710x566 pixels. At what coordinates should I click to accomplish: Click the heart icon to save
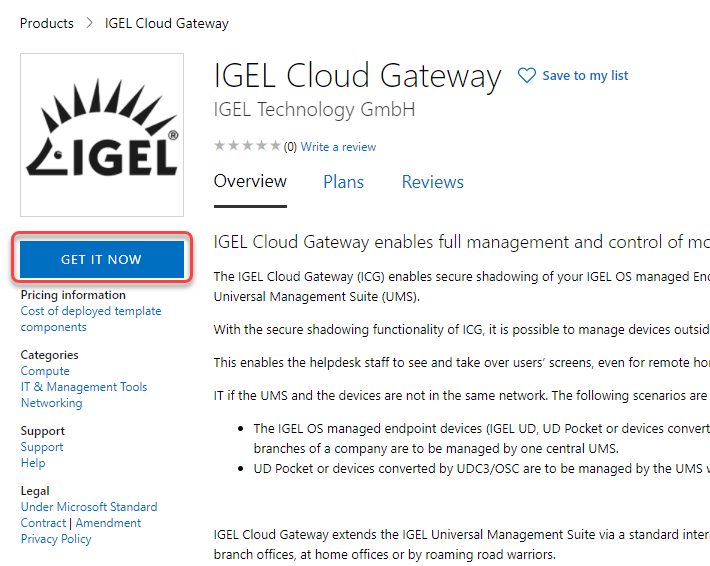(527, 76)
